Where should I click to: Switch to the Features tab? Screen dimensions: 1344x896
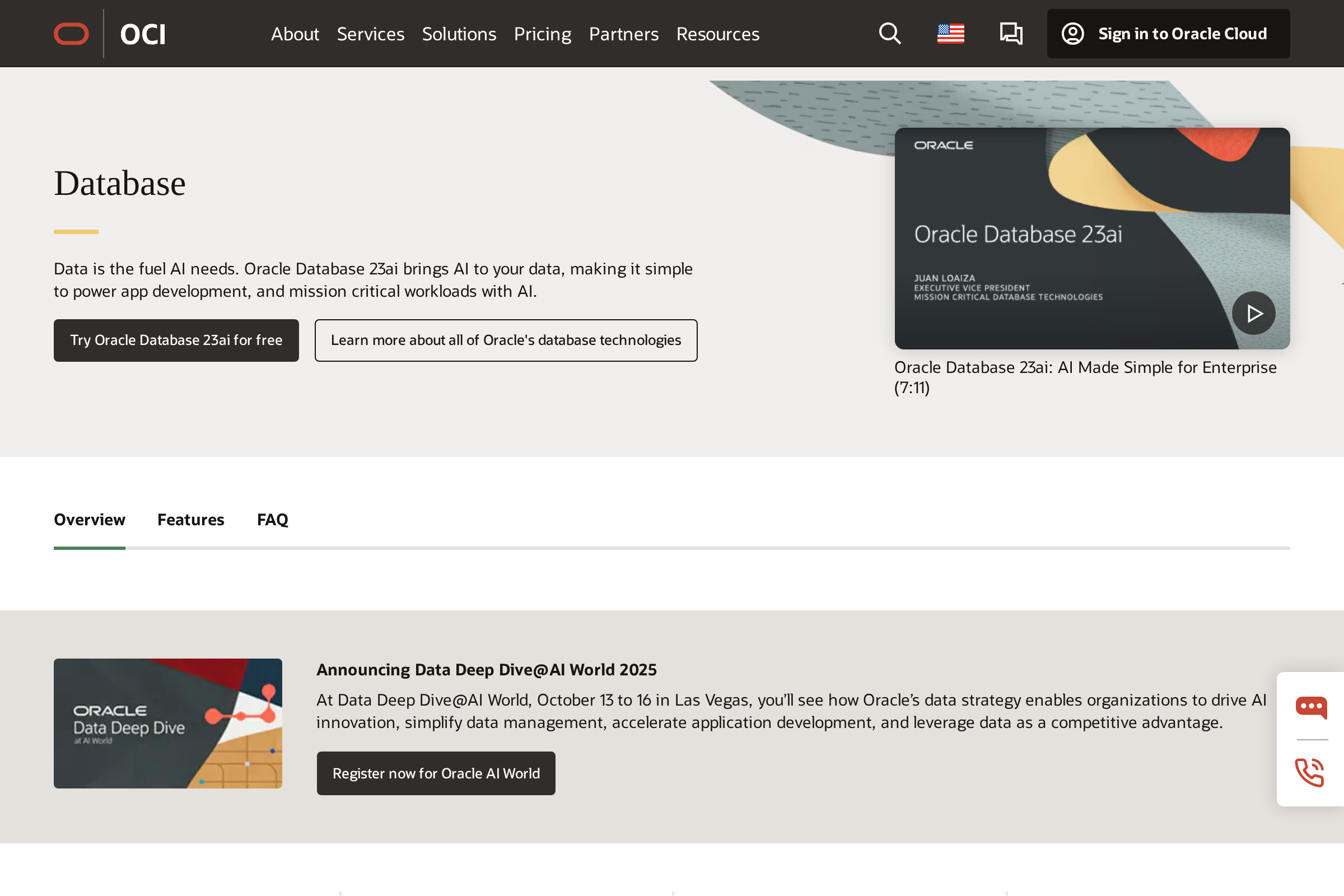click(190, 520)
